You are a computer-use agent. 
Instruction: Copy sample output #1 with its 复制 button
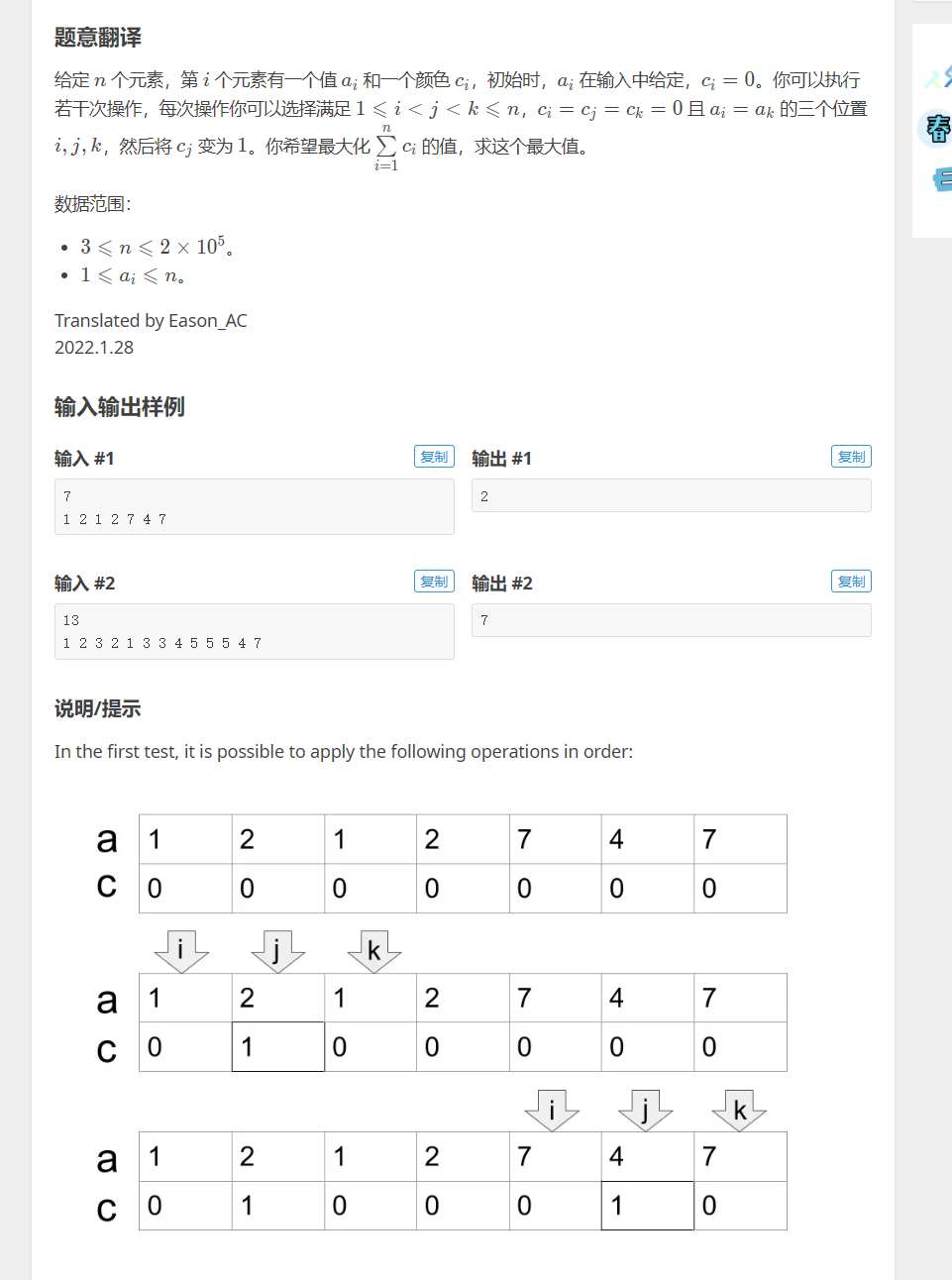coord(851,457)
